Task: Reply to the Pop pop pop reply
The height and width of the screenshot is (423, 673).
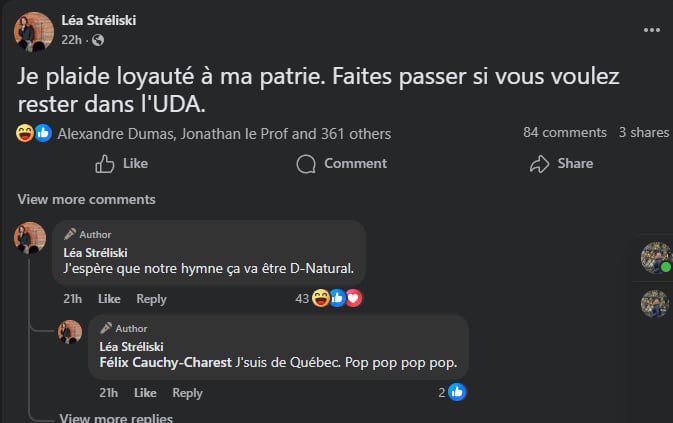Action: tap(187, 393)
